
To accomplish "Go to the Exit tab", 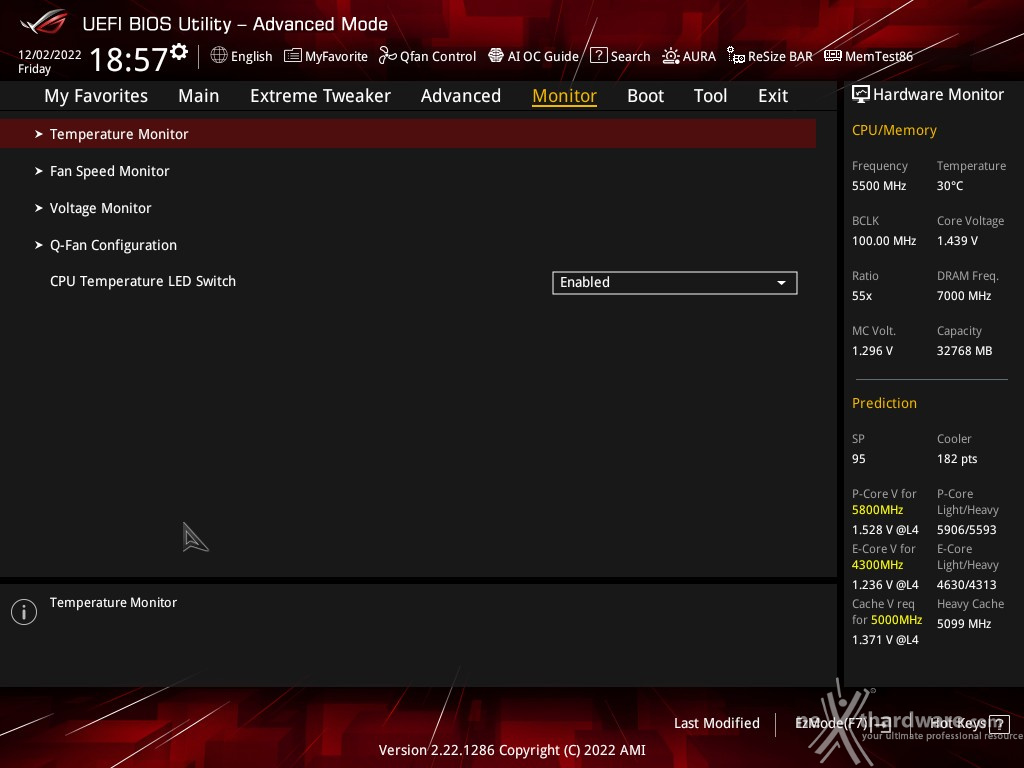I will [773, 96].
